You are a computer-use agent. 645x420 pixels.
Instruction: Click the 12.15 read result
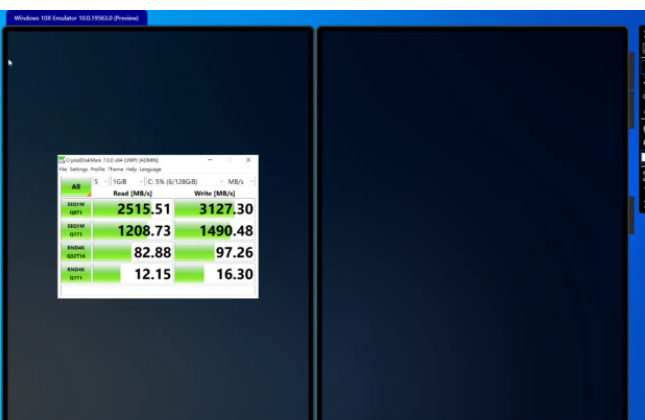(132, 274)
